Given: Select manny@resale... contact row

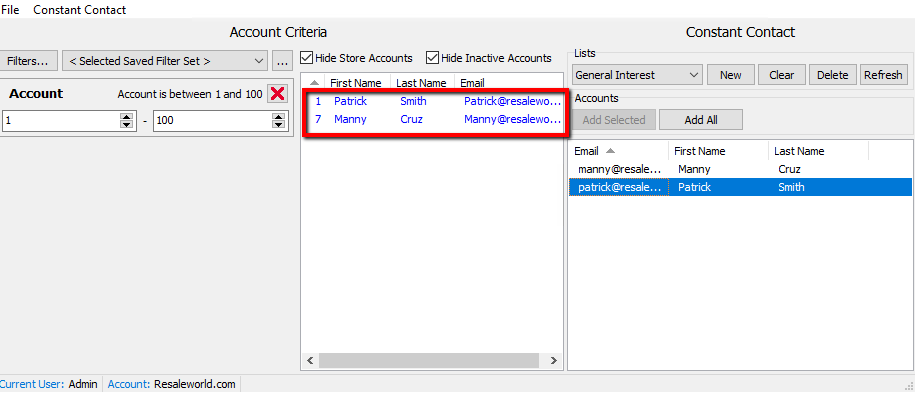Looking at the screenshot, I should pos(740,169).
